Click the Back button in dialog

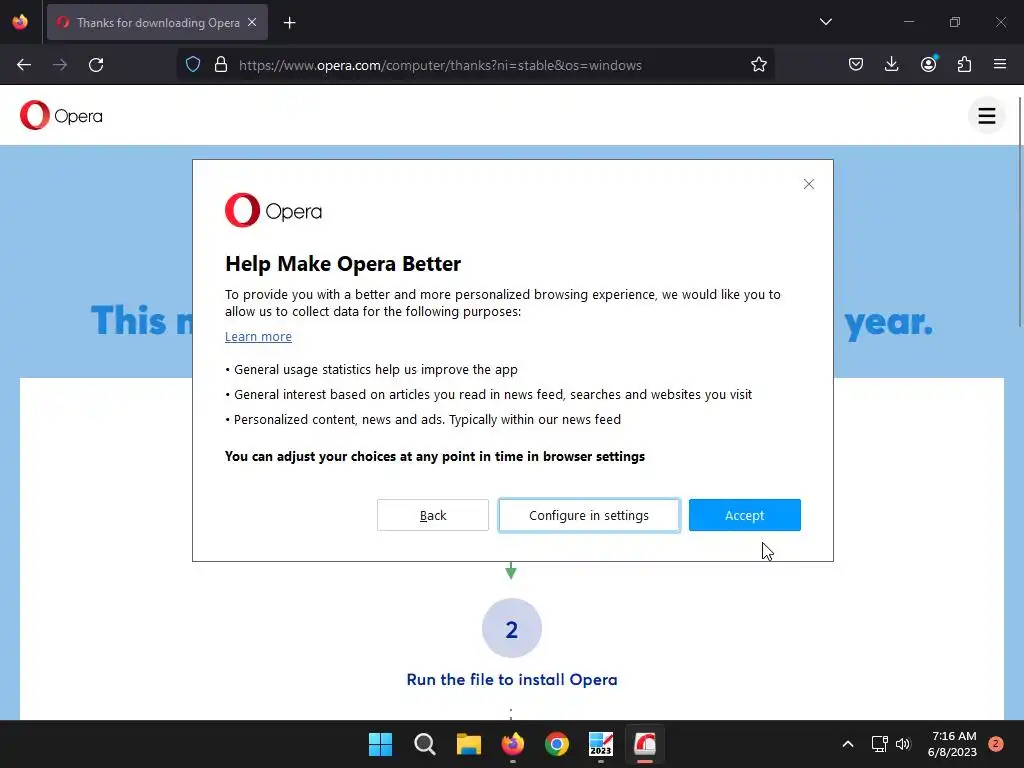(x=432, y=515)
